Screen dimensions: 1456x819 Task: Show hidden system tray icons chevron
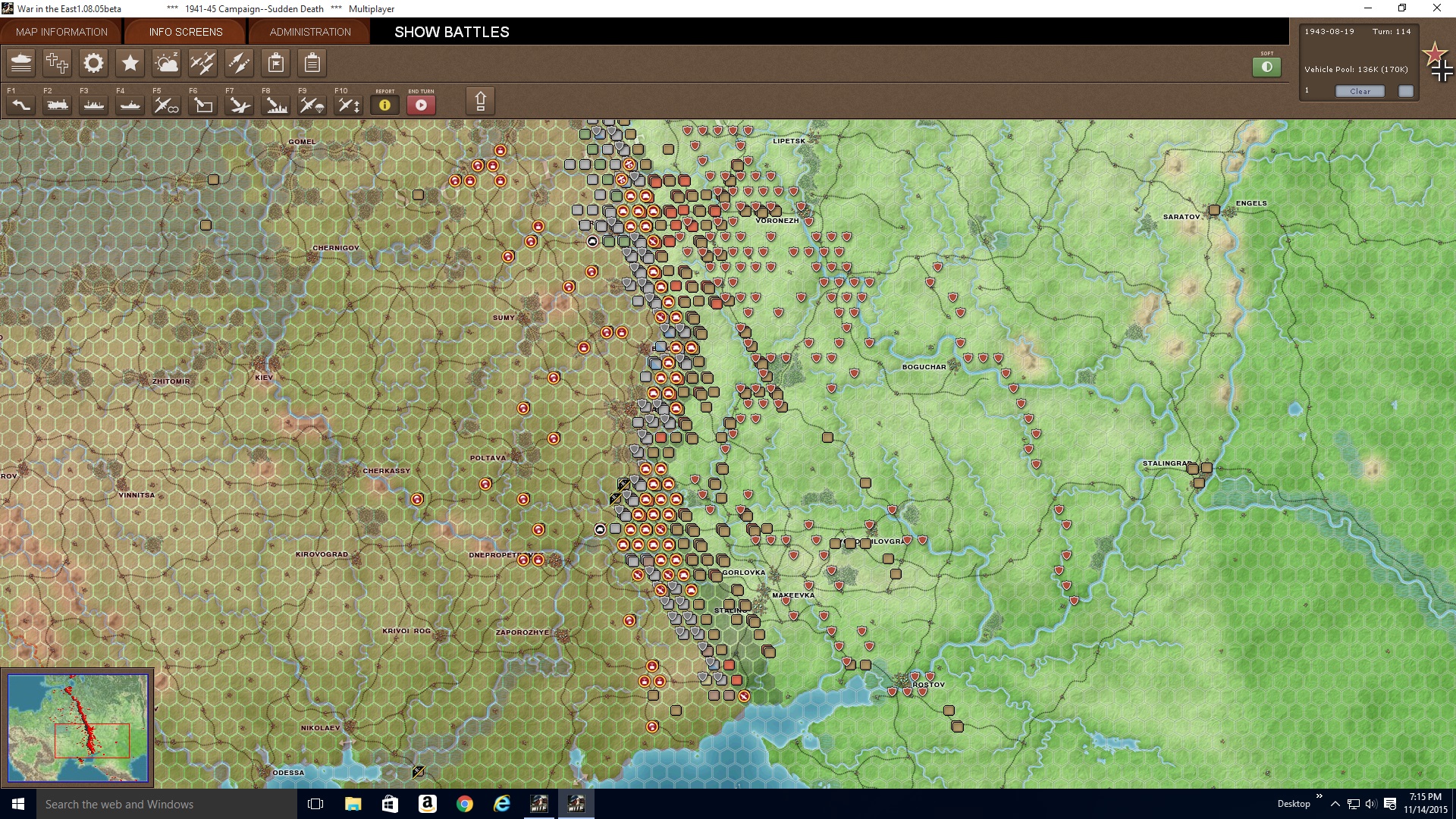[1335, 804]
